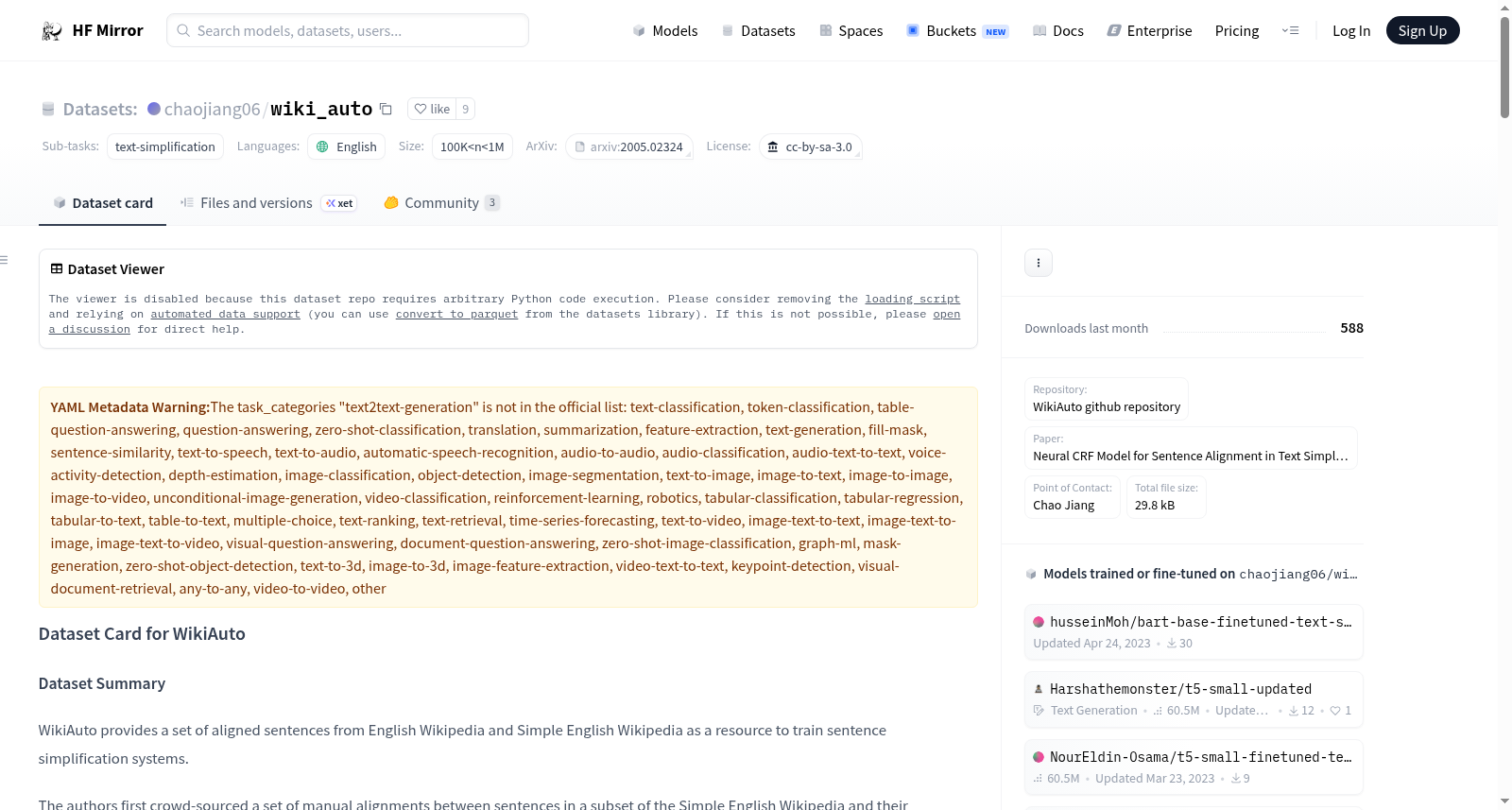Open the Models page
Image resolution: width=1512 pixels, height=810 pixels.
[x=665, y=30]
